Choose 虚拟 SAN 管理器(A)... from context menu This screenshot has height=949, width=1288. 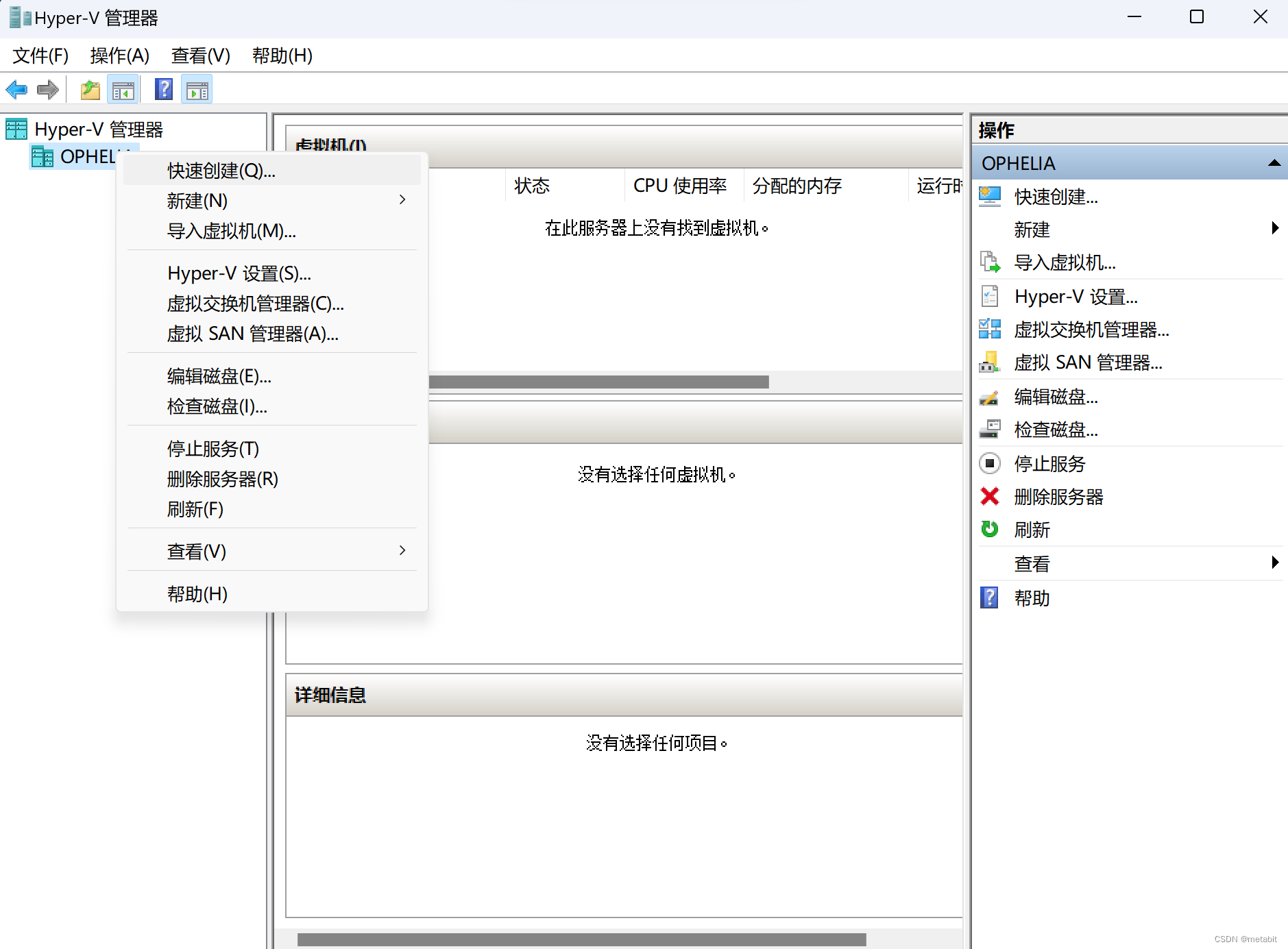click(x=272, y=334)
